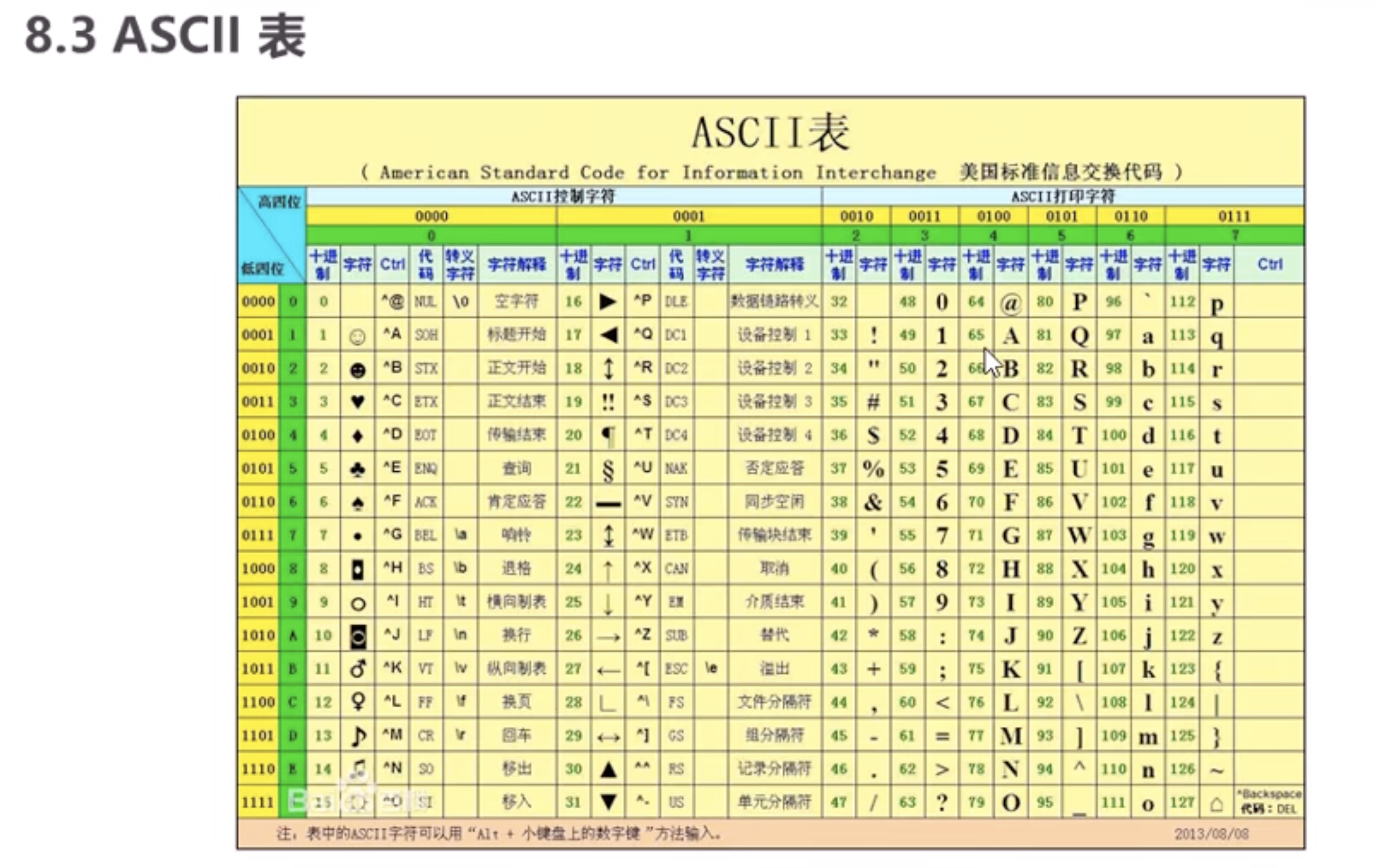Click the '@' character at decimal 64
This screenshot has width=1378, height=868.
click(1010, 303)
